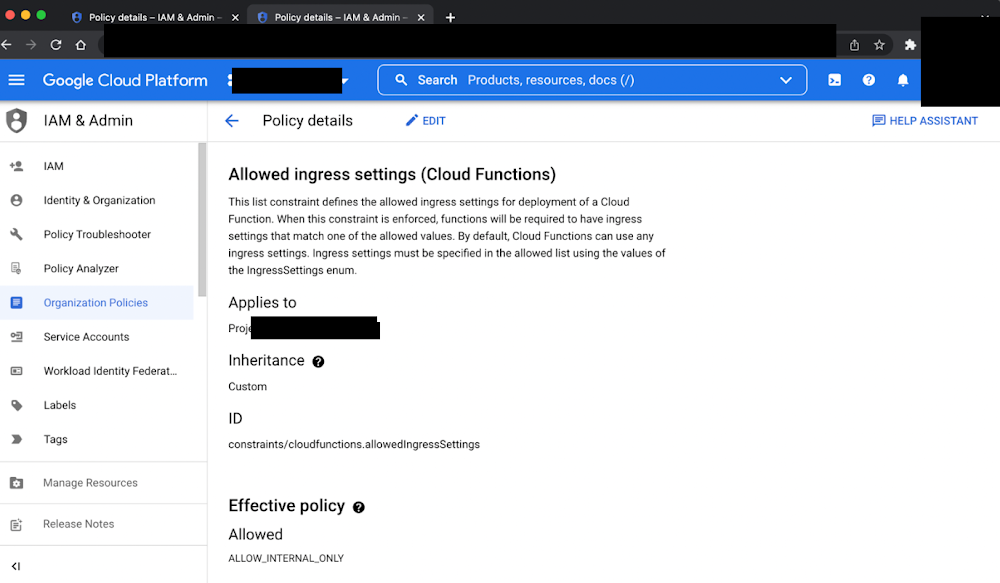Open Service Accounts
The image size is (1000, 583).
(97, 337)
